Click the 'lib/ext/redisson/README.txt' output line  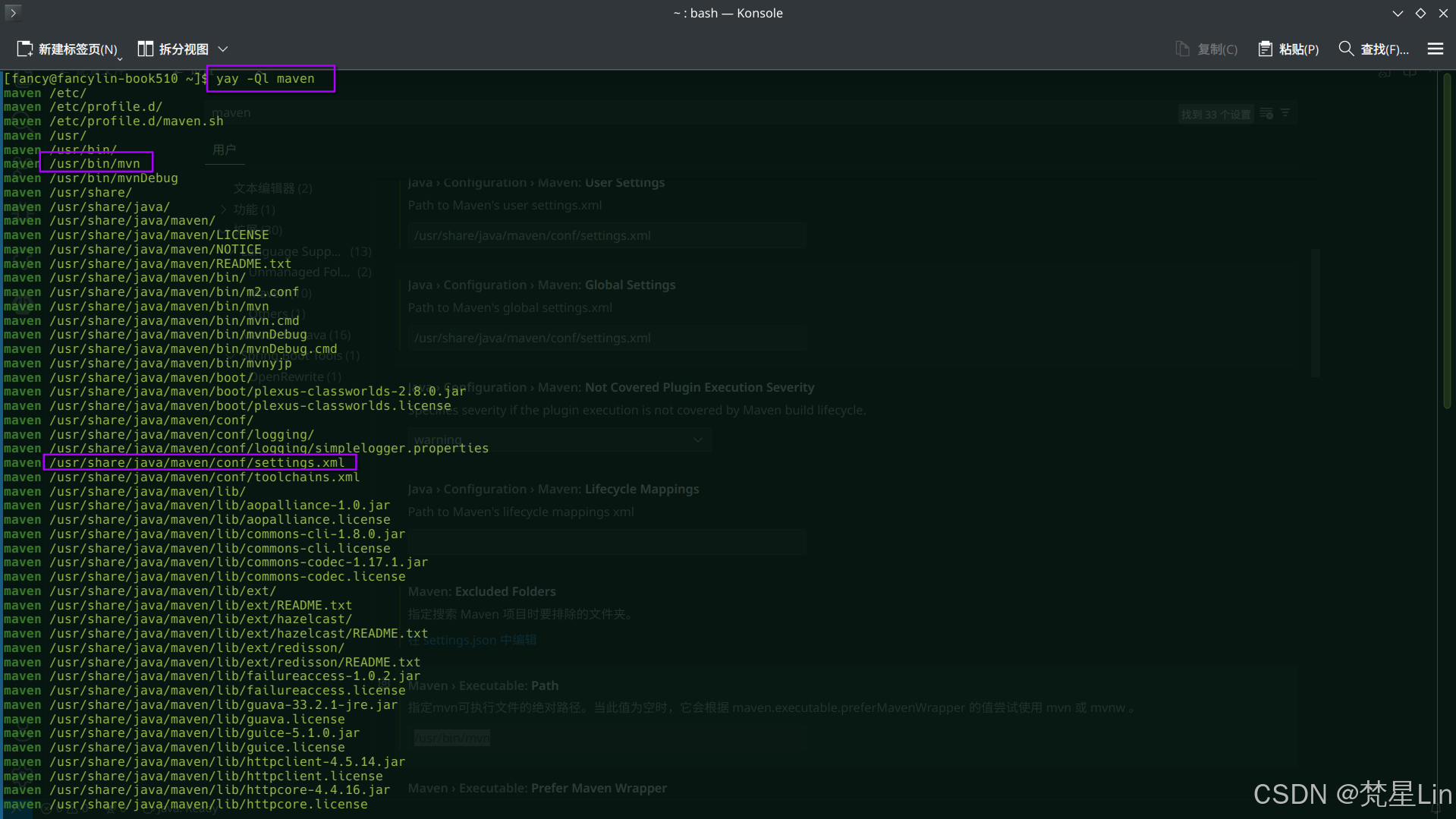(235, 663)
